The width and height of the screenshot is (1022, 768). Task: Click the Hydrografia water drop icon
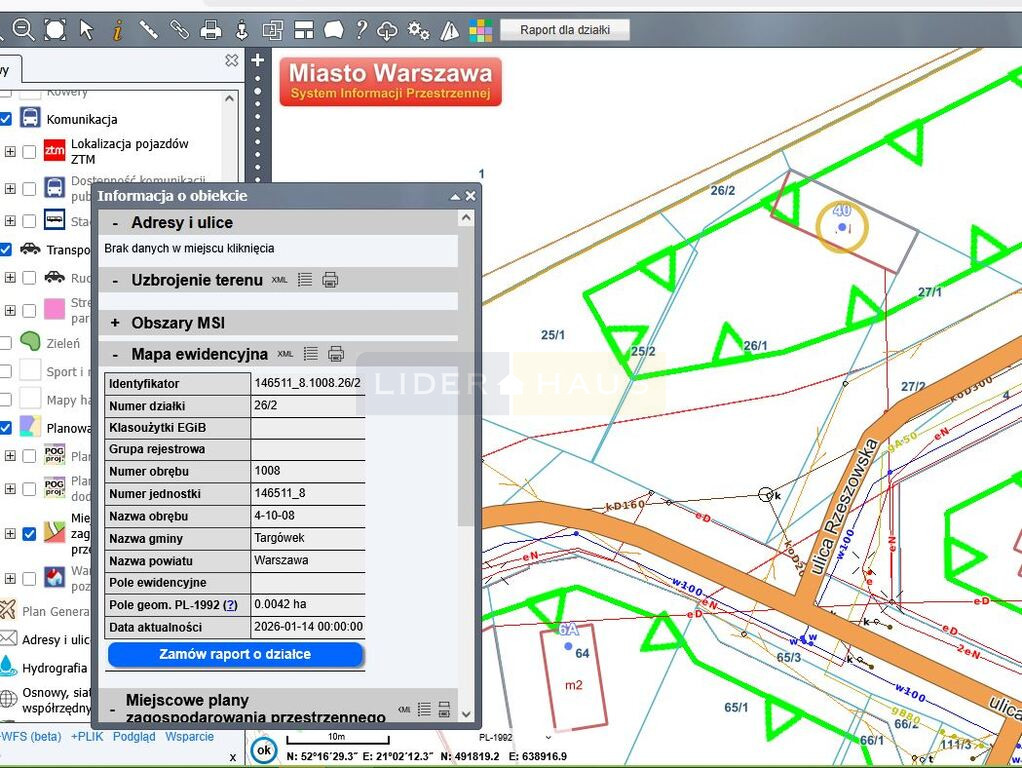point(8,666)
